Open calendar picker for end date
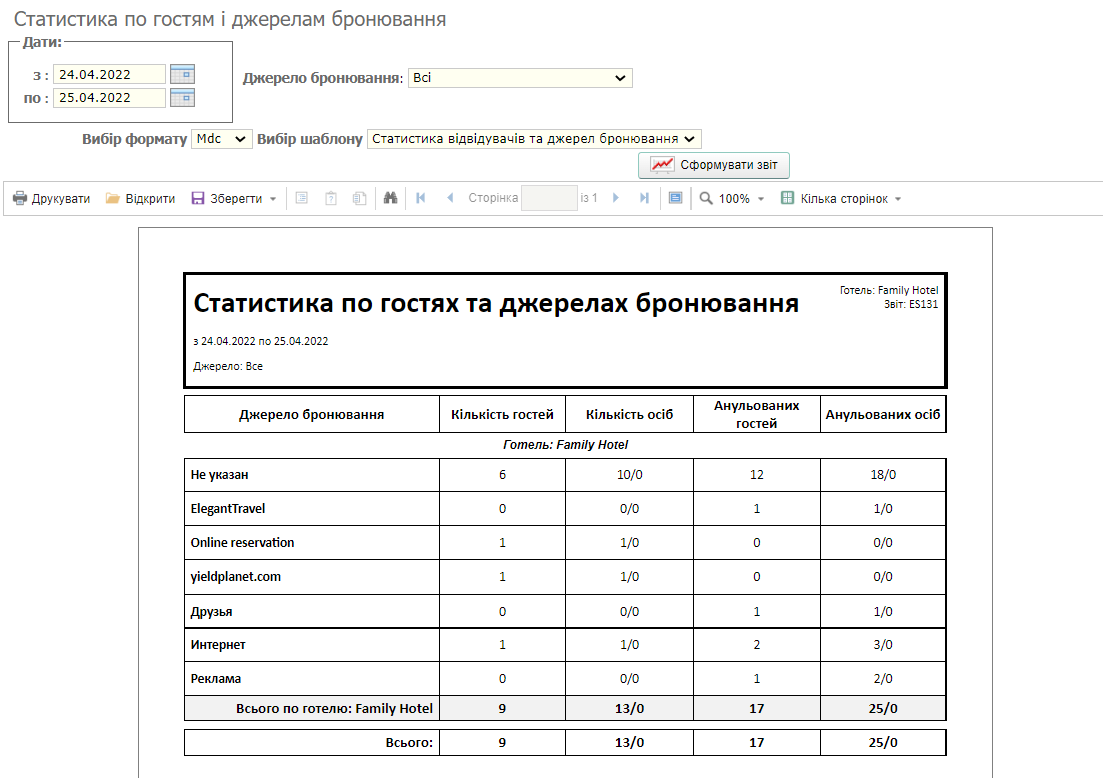Viewport: 1103px width, 778px height. pyautogui.click(x=182, y=98)
